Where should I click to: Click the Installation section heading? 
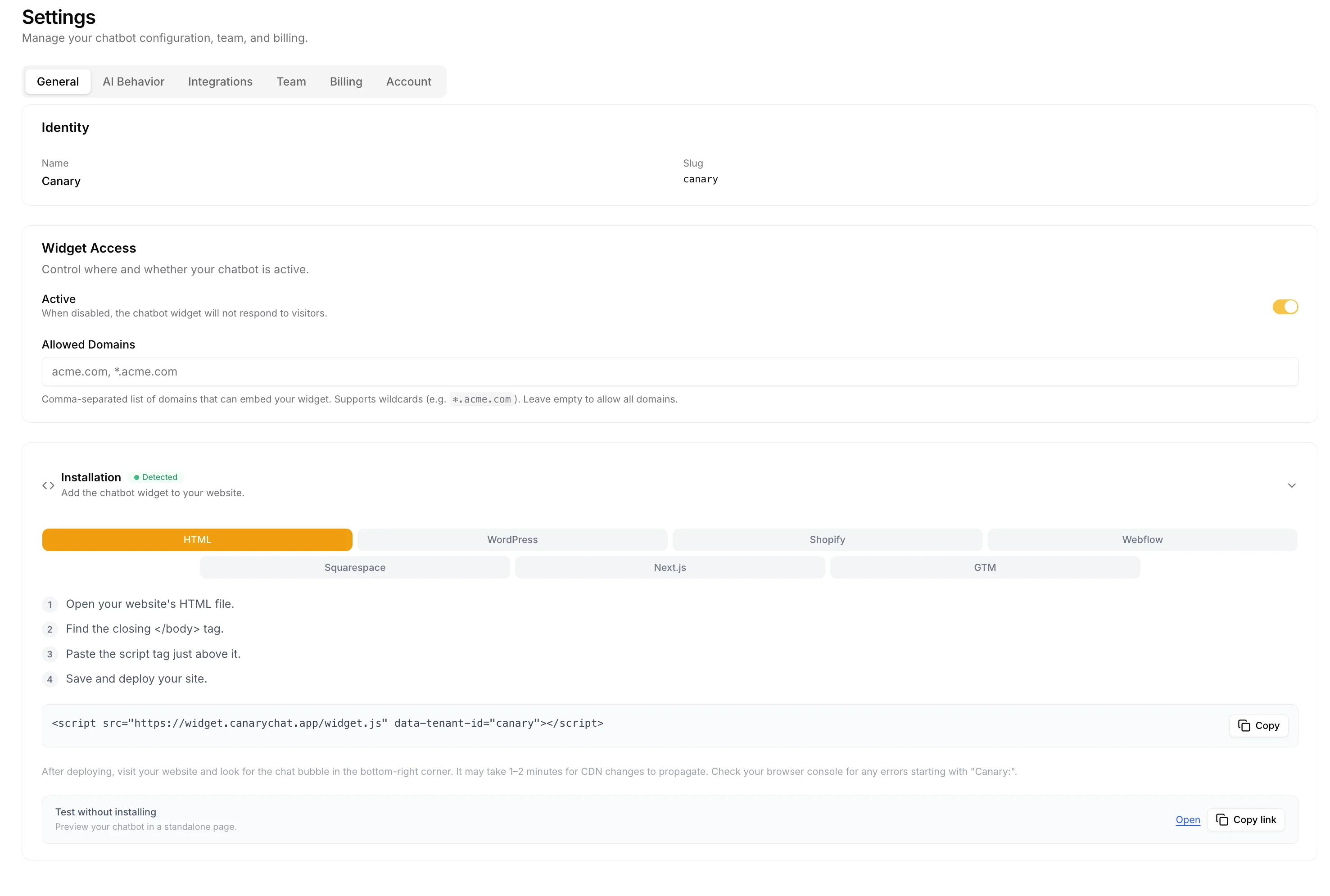(x=91, y=477)
